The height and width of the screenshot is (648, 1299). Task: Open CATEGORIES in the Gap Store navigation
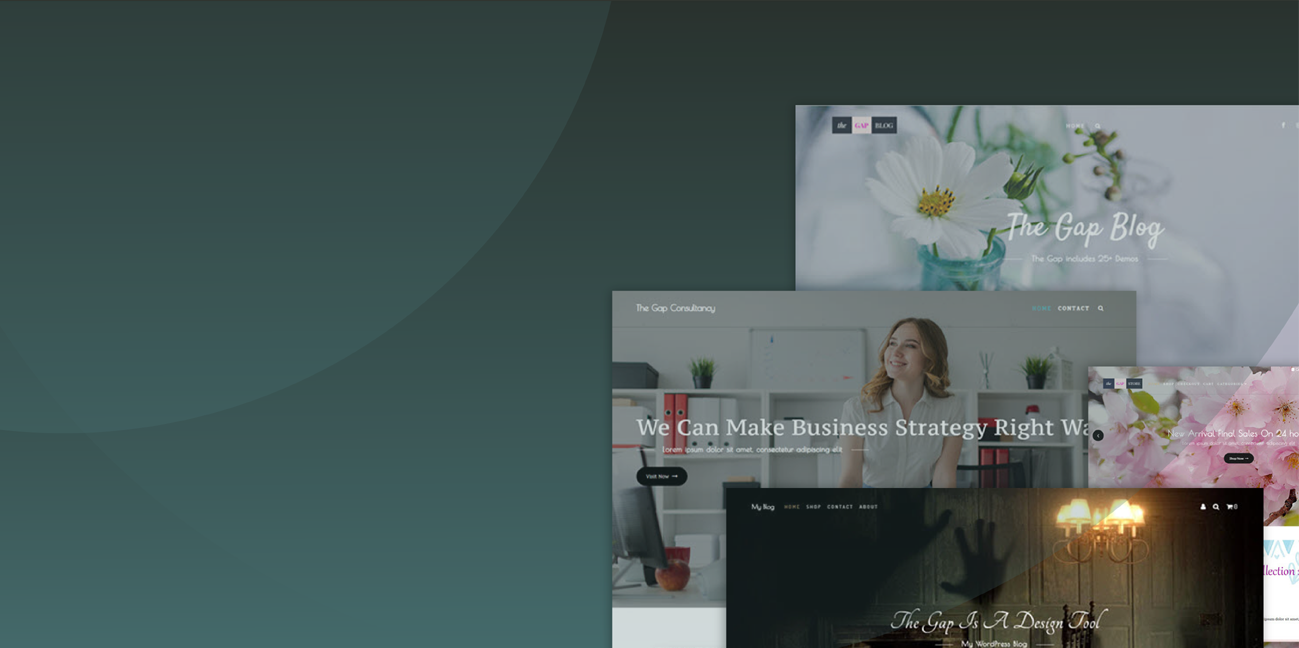point(1230,383)
